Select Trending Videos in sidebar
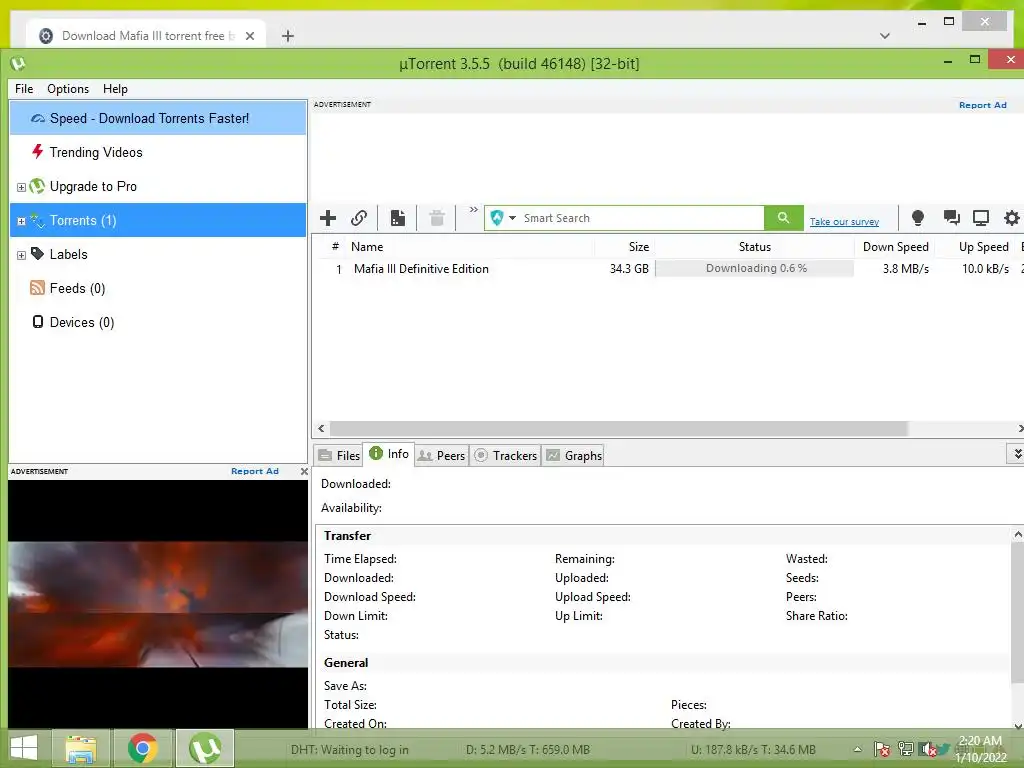 (x=158, y=152)
